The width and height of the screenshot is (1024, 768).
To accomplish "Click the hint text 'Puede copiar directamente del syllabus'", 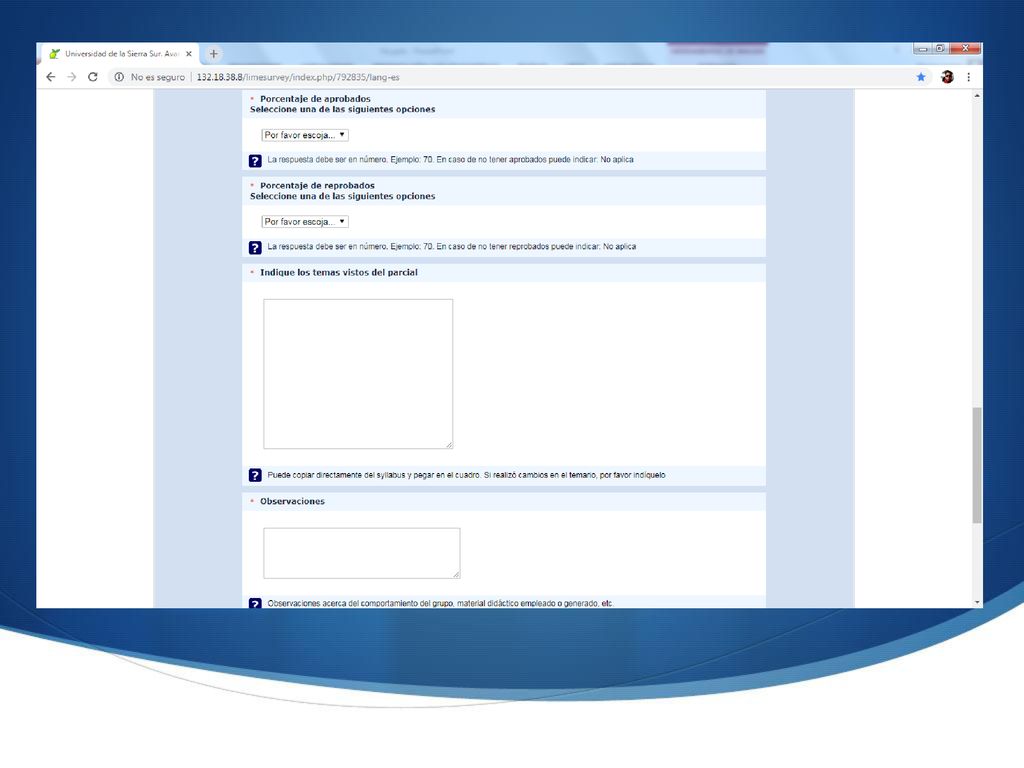I will pos(466,475).
